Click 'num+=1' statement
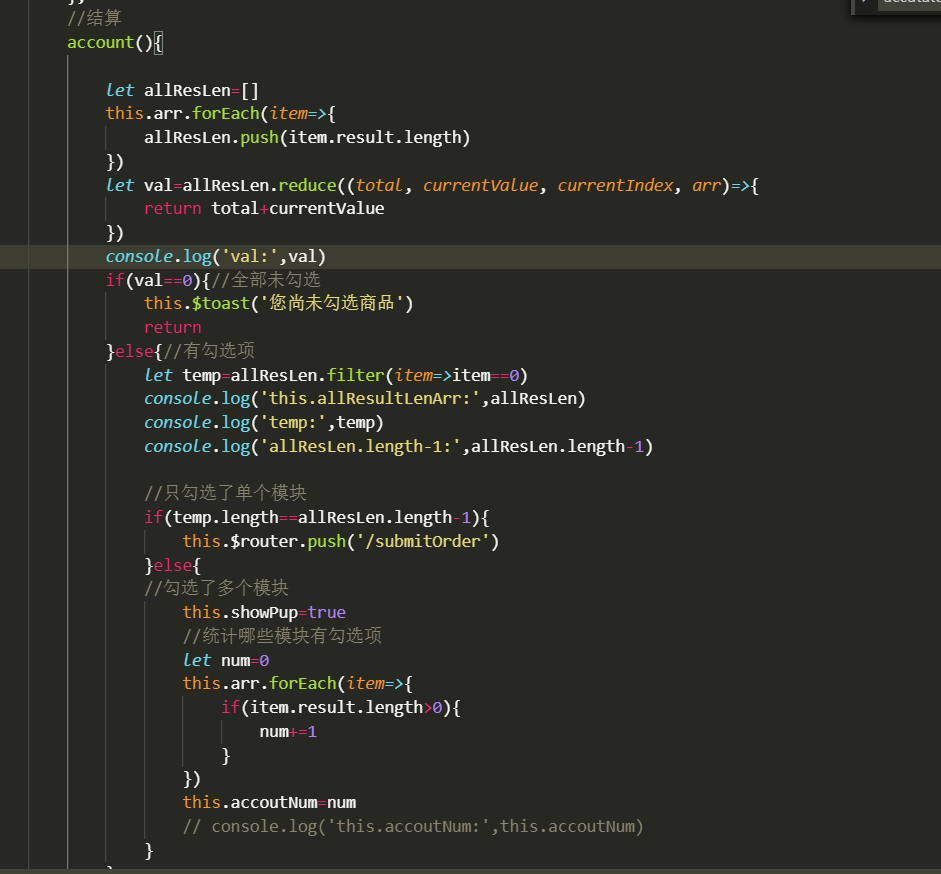Screen dimensions: 941x874 288,732
